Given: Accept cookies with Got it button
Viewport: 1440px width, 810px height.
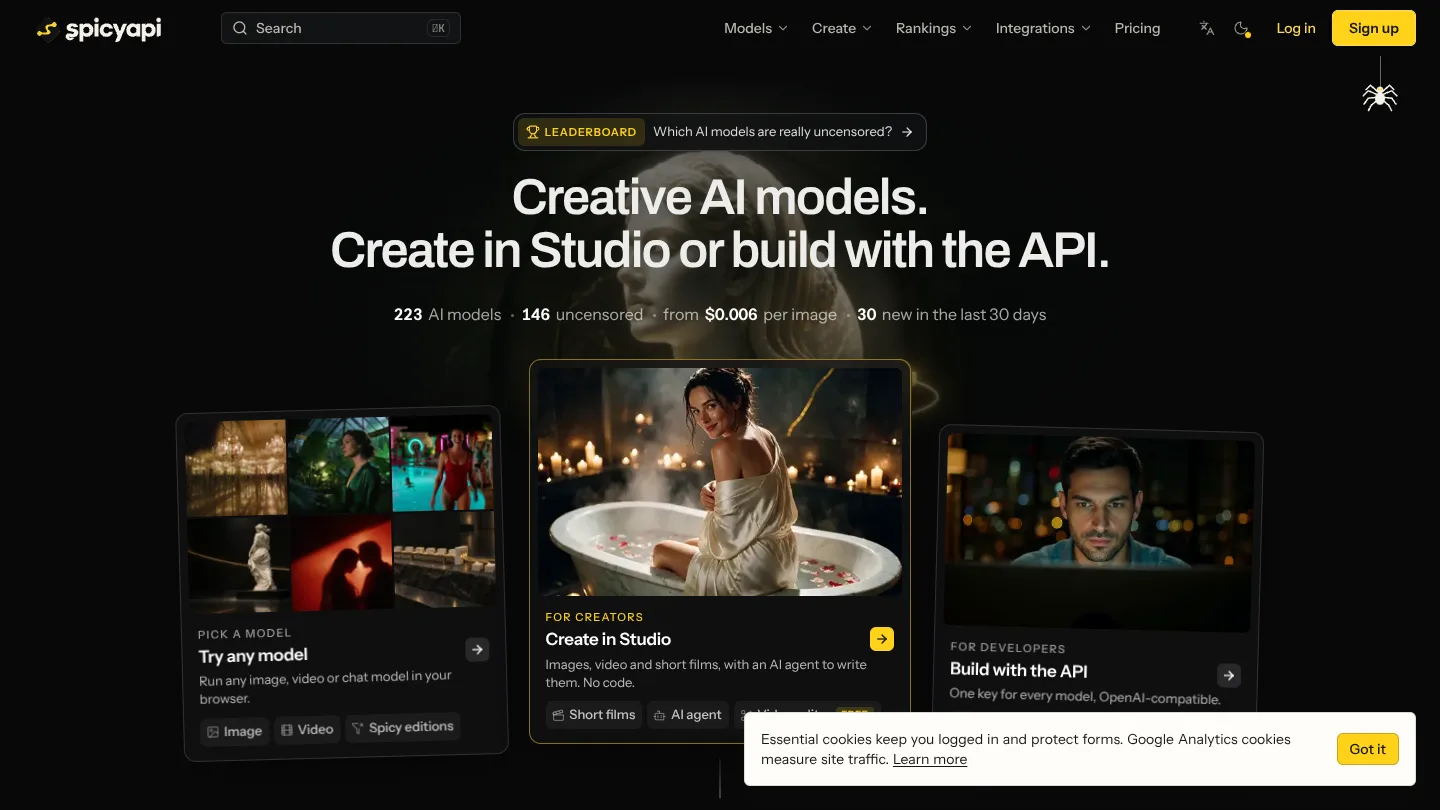Looking at the screenshot, I should tap(1368, 749).
